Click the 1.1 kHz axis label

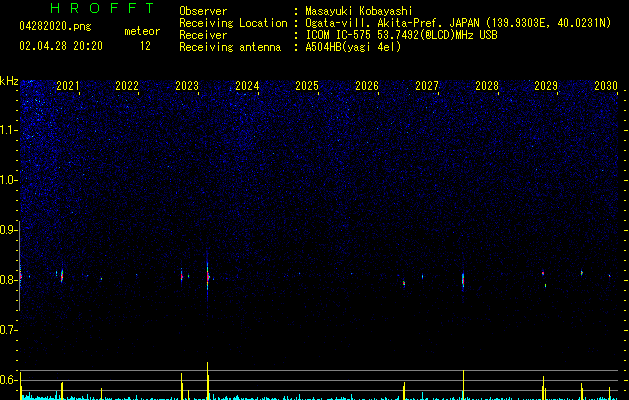pos(8,130)
